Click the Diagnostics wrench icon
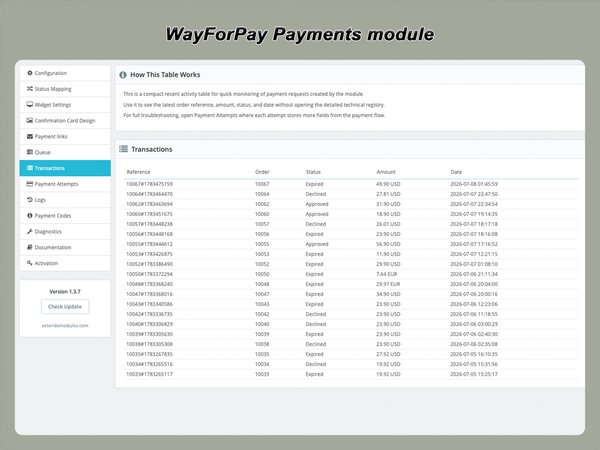Screen dimensions: 600x450 coord(29,231)
